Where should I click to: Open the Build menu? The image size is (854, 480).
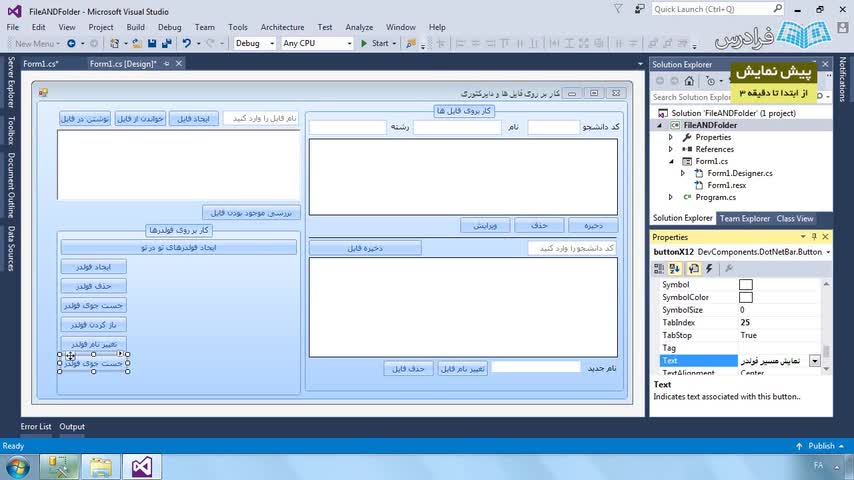coord(136,27)
